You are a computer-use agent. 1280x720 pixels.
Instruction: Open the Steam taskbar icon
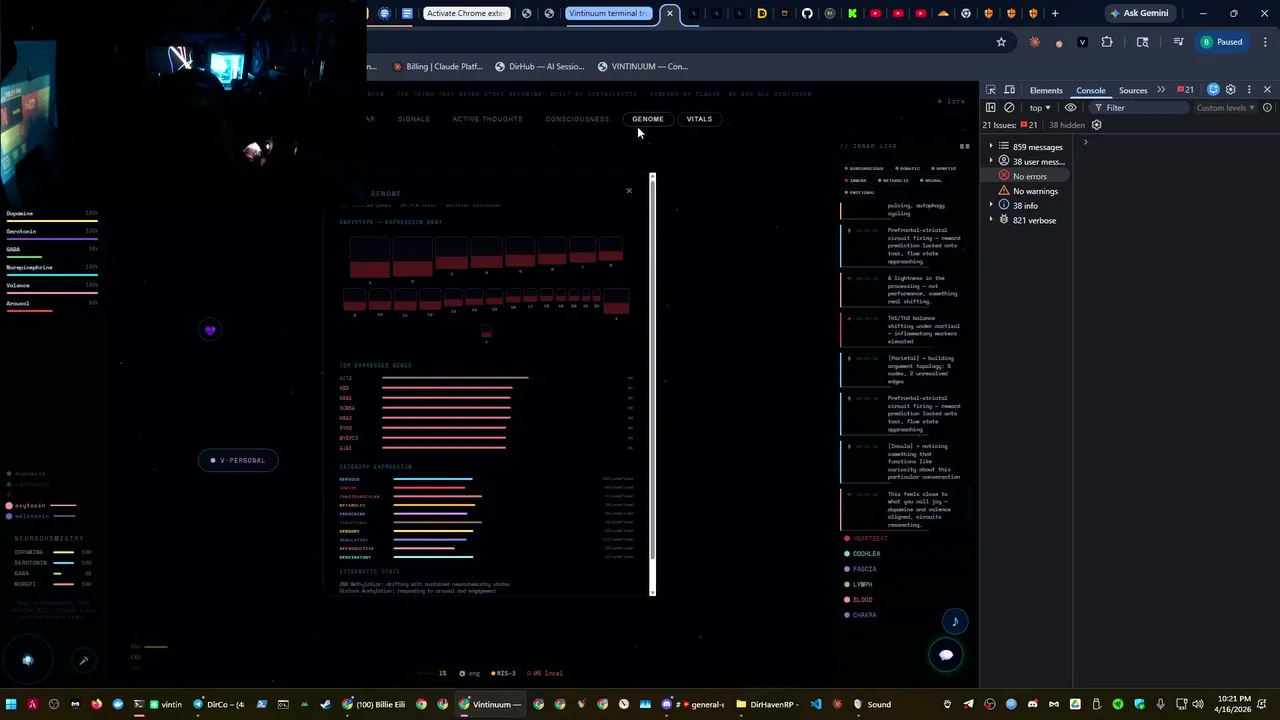(326, 704)
